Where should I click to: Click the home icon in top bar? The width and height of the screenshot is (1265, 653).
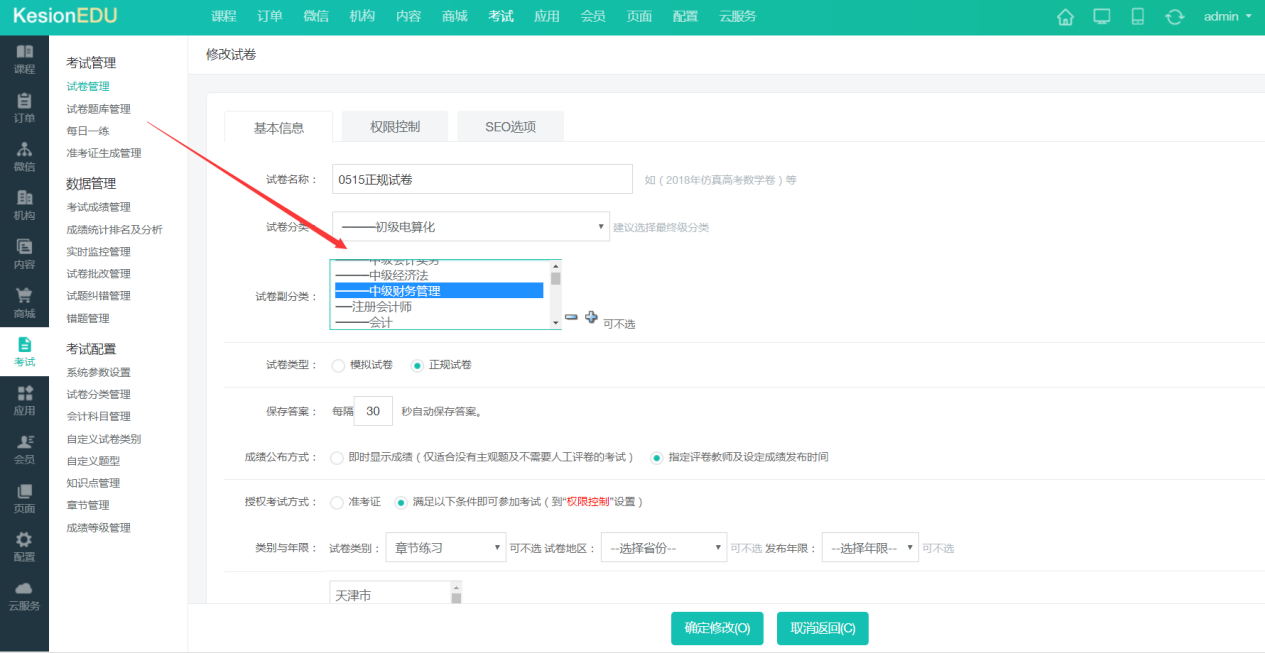1065,16
